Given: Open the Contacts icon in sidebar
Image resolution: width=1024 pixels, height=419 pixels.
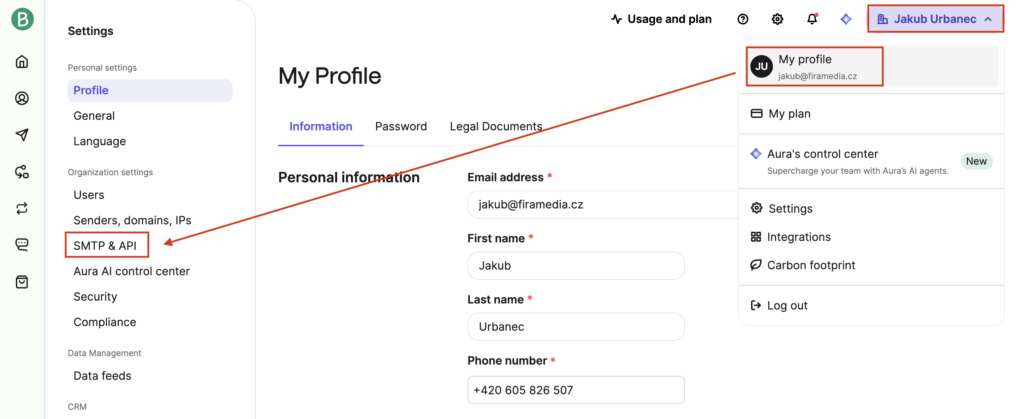Looking at the screenshot, I should 22,98.
